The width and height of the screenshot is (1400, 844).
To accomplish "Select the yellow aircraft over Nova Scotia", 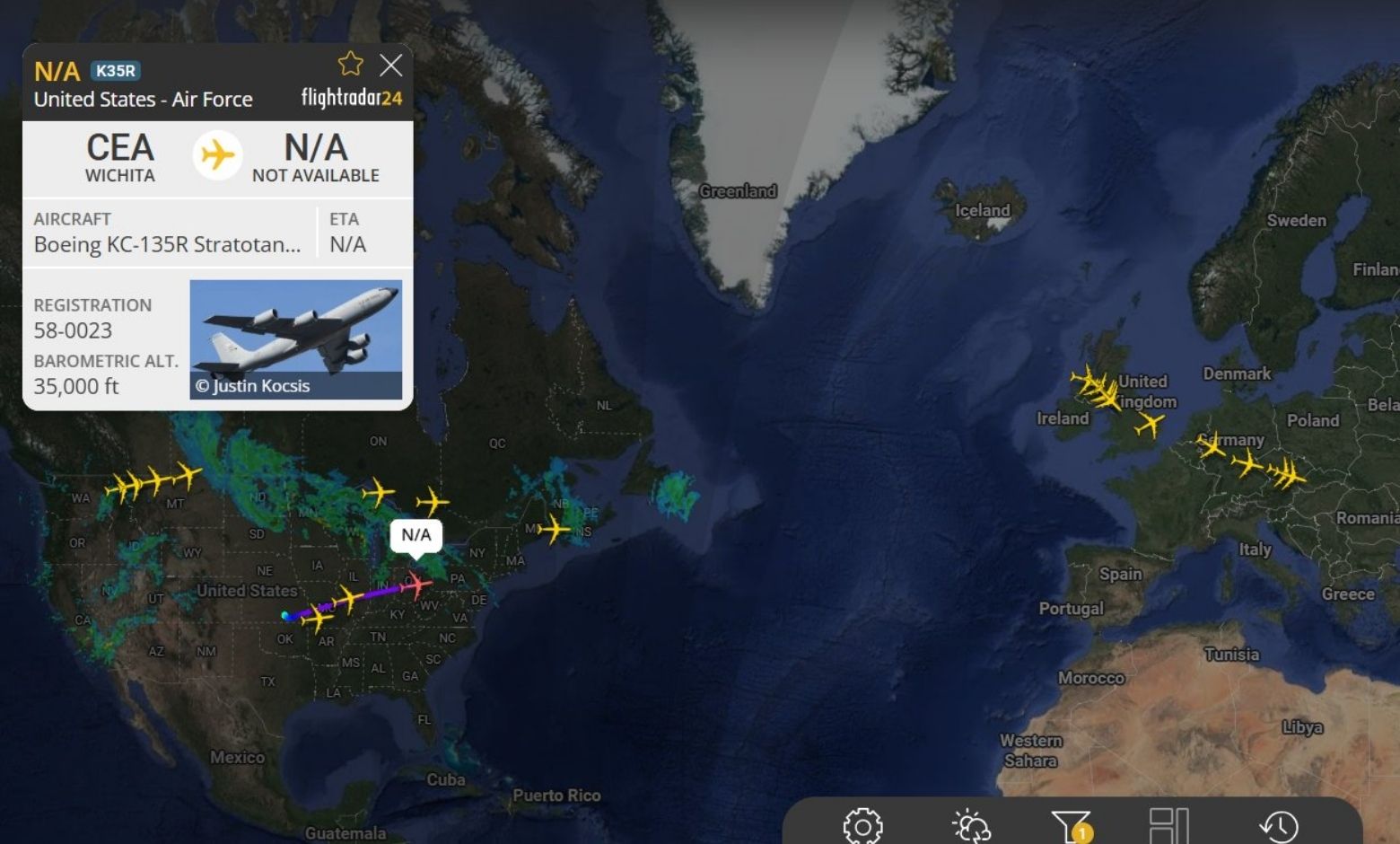I will [x=555, y=529].
